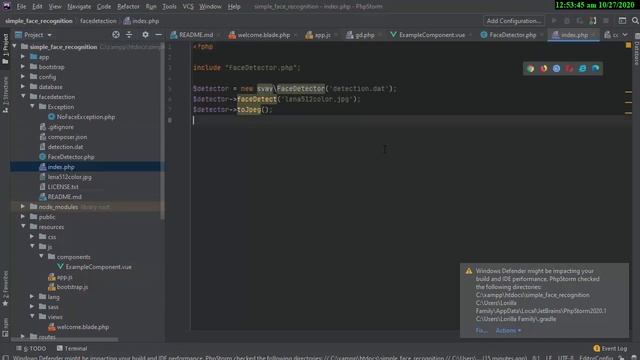The width and height of the screenshot is (640, 360).
Task: Select bootstrap.js in project tree
Action: (x=72, y=287)
